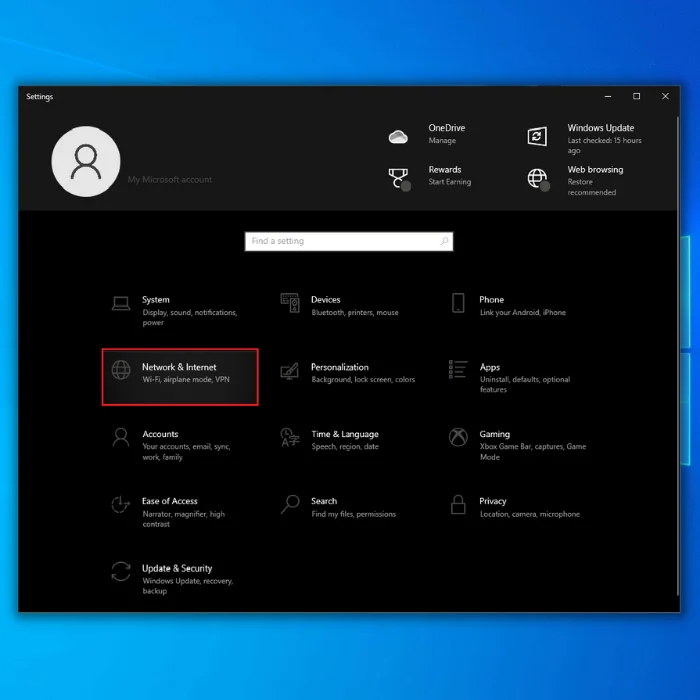
Task: Close the Settings window
Action: 665,96
